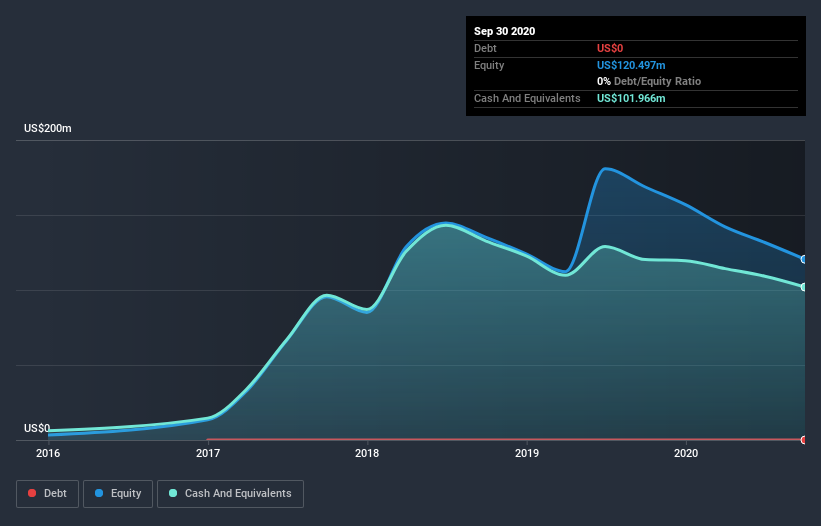The image size is (821, 526).
Task: Click the Sep 30 2020 tooltip date
Action: (505, 31)
